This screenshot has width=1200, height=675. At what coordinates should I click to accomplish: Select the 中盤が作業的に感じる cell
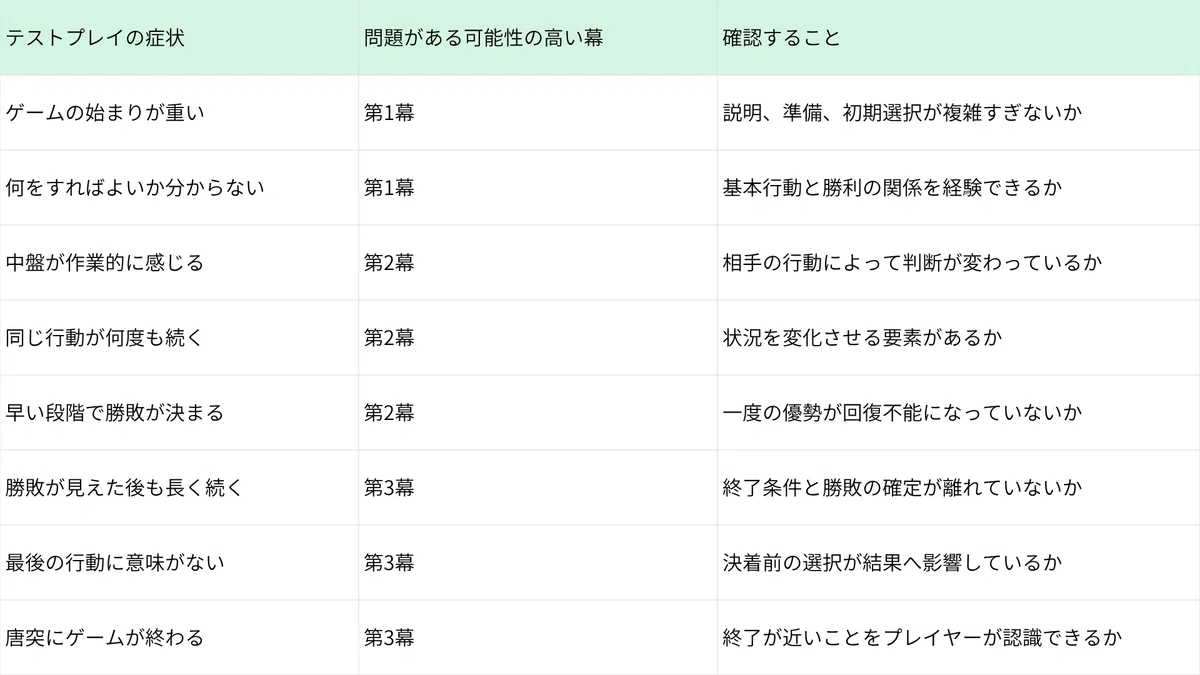(179, 263)
